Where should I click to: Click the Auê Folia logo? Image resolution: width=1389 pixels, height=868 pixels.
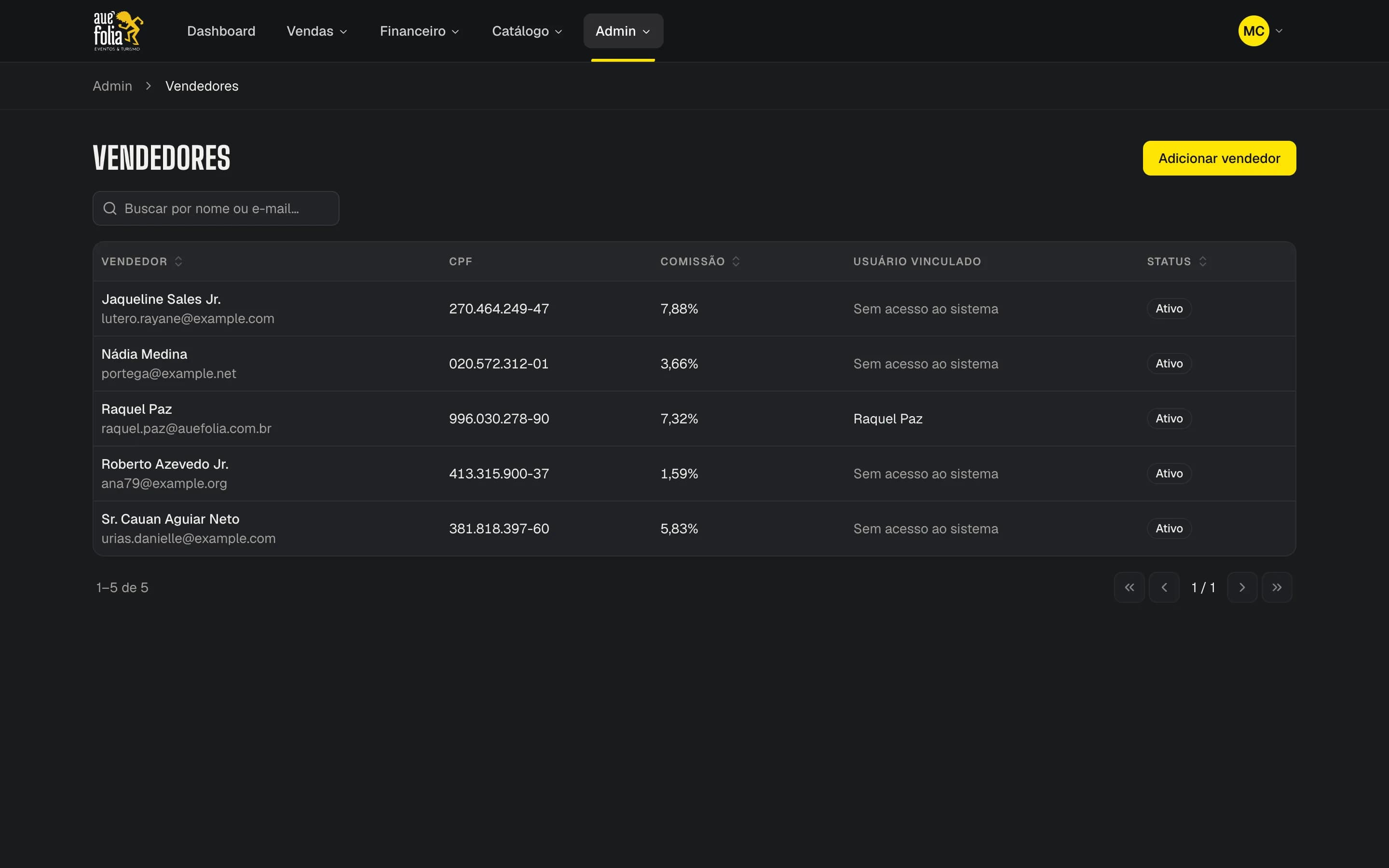click(118, 31)
